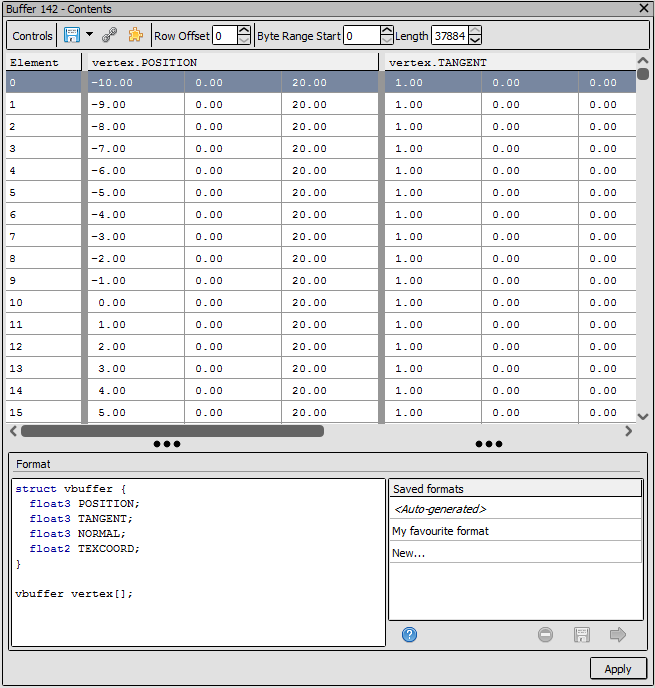
Task: Click the delete saved format minus icon
Action: [545, 634]
